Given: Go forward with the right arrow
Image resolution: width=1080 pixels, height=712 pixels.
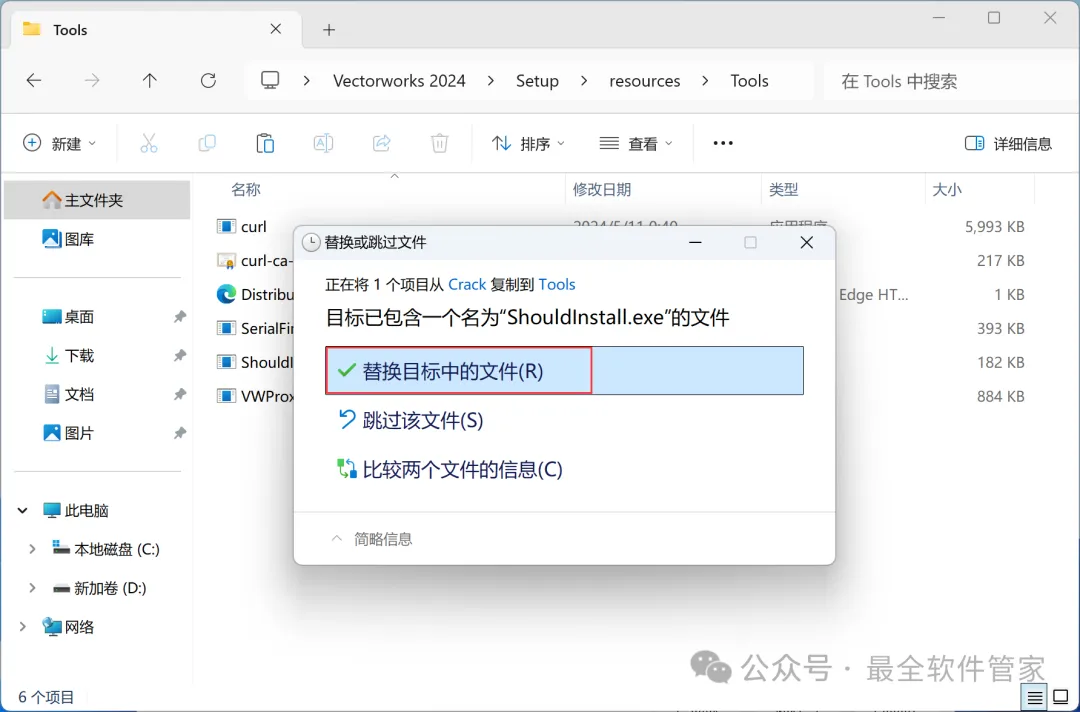Looking at the screenshot, I should click(x=92, y=81).
